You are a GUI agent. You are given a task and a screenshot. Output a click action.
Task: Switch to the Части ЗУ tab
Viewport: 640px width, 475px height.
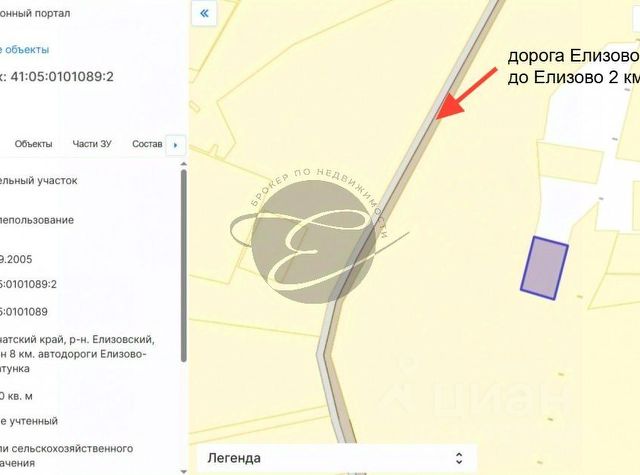click(92, 144)
